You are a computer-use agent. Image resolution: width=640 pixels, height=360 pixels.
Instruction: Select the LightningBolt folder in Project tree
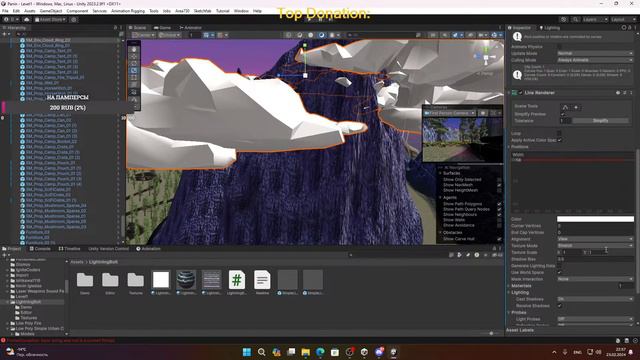[28, 302]
